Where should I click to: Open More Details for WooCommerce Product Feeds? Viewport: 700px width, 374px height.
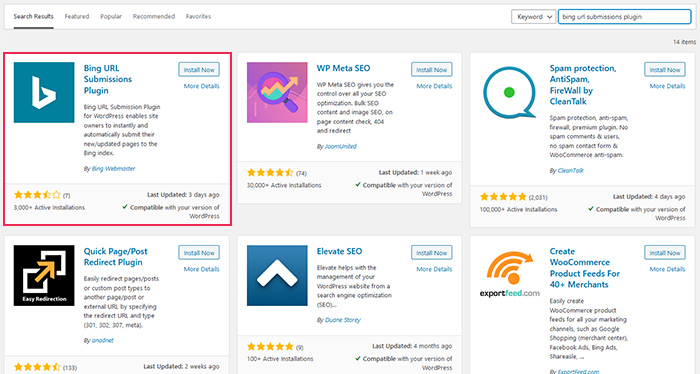(667, 269)
